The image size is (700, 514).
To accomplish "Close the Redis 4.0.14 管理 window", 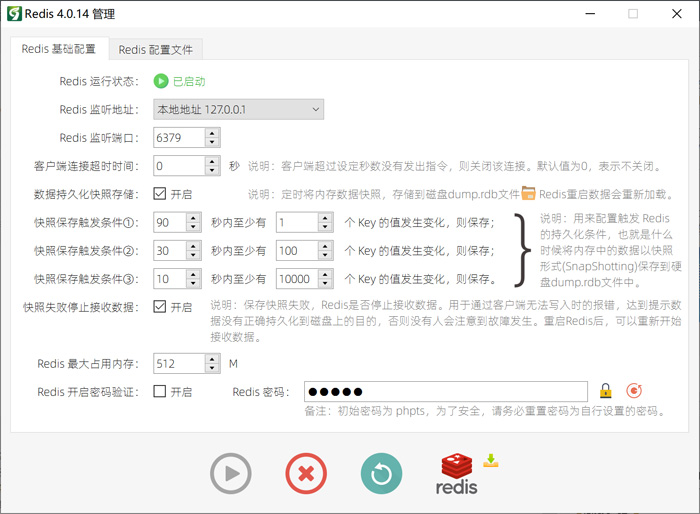I will click(x=677, y=14).
